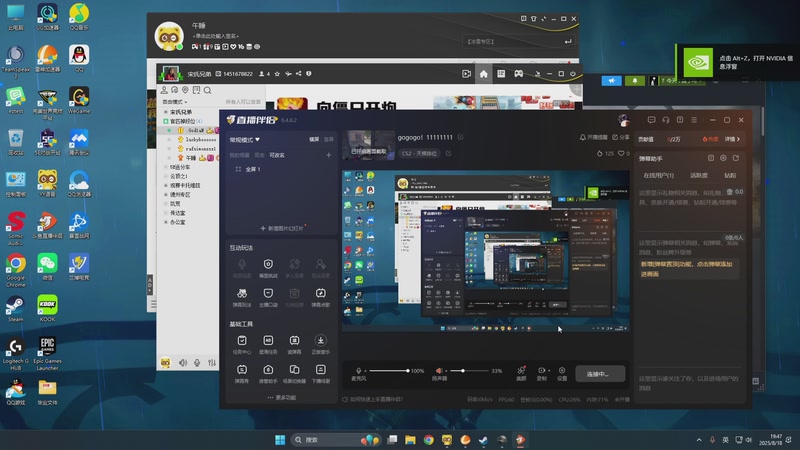Image resolution: width=800 pixels, height=450 pixels.
Task: Click the 录制 record icon
Action: [541, 373]
